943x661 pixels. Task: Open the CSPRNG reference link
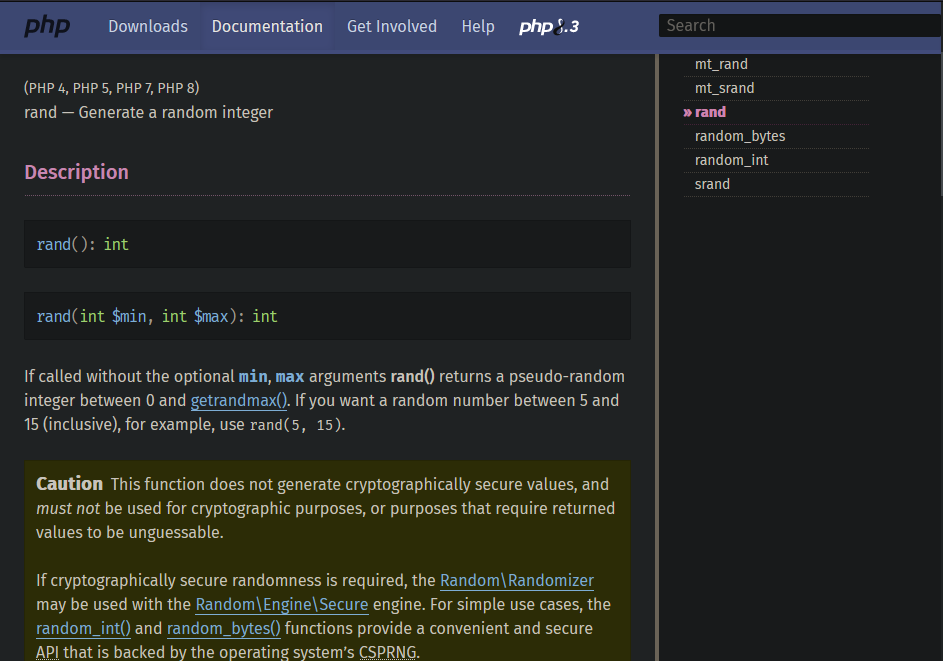pyautogui.click(x=388, y=651)
